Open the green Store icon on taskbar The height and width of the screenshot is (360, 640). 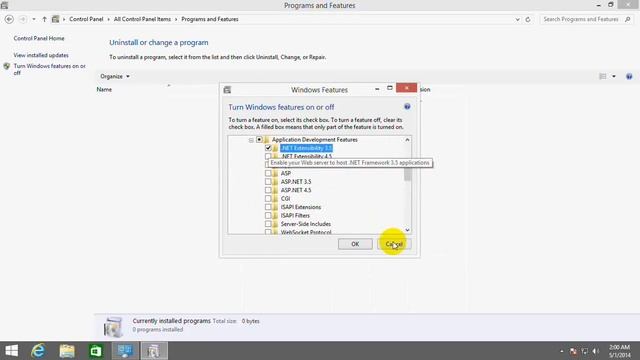(96, 351)
